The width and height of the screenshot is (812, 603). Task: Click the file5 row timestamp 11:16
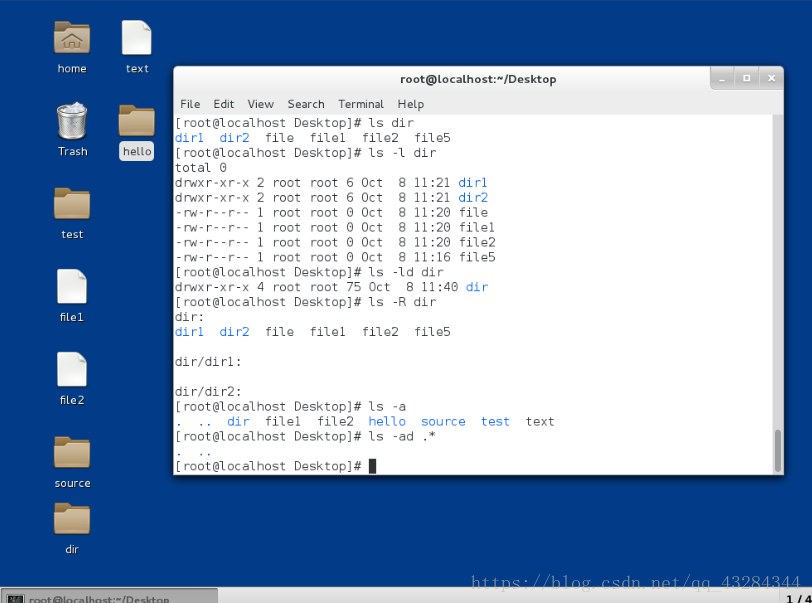432,257
